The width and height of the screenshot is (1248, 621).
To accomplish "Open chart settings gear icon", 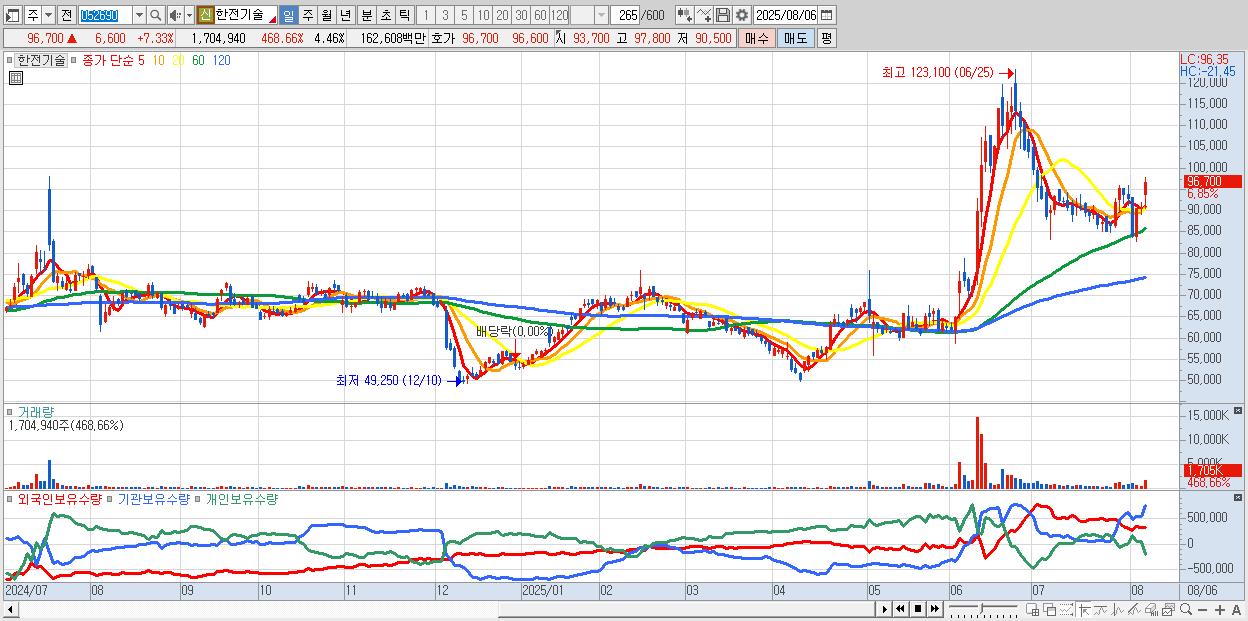I will click(741, 15).
